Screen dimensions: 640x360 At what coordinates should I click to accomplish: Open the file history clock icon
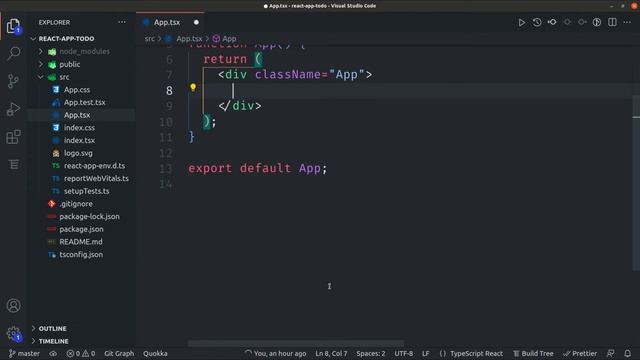(x=537, y=22)
